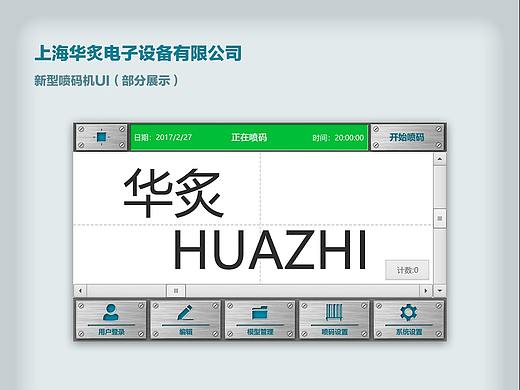This screenshot has width=520, height=390.
Task: Click the vertical scrollbar up arrow
Action: coord(440,159)
